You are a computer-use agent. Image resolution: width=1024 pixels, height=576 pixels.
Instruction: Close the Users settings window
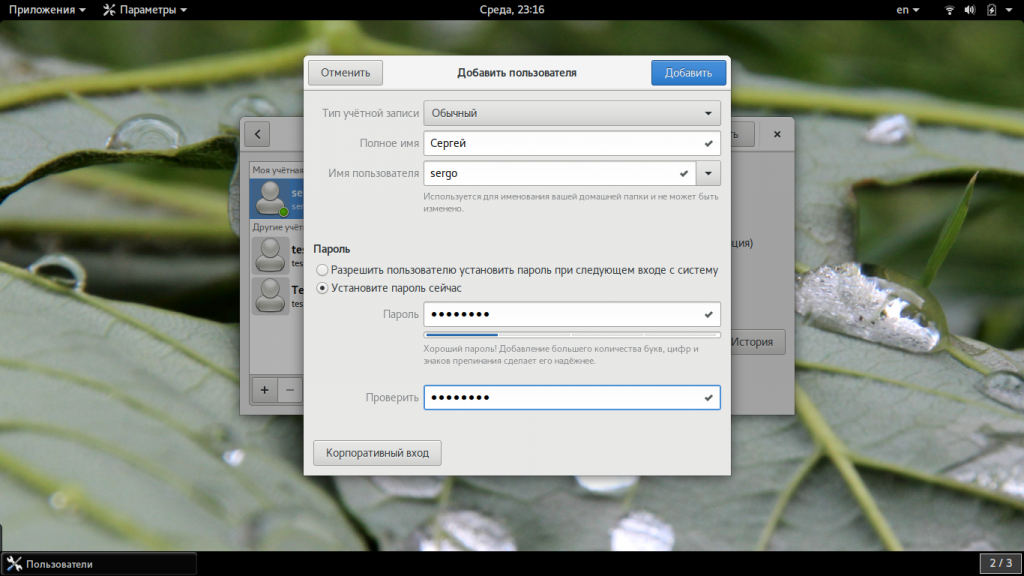click(x=777, y=134)
